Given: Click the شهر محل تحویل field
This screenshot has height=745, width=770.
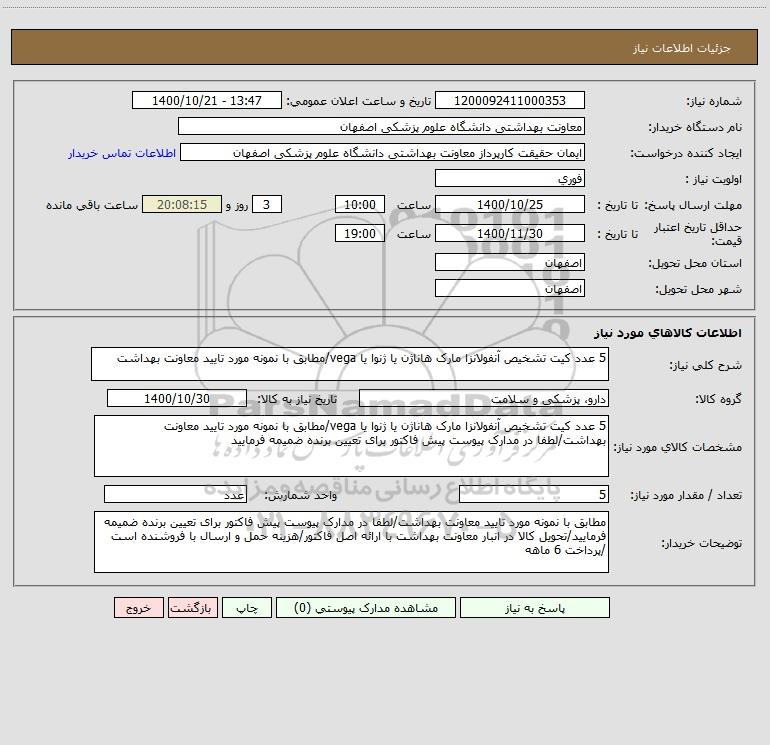Looking at the screenshot, I should [510, 288].
